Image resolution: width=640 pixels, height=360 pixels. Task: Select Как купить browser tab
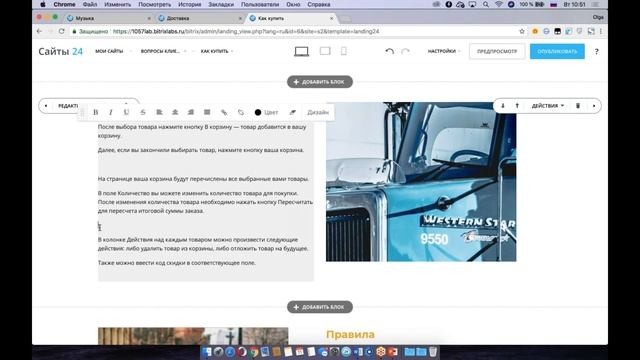292,18
